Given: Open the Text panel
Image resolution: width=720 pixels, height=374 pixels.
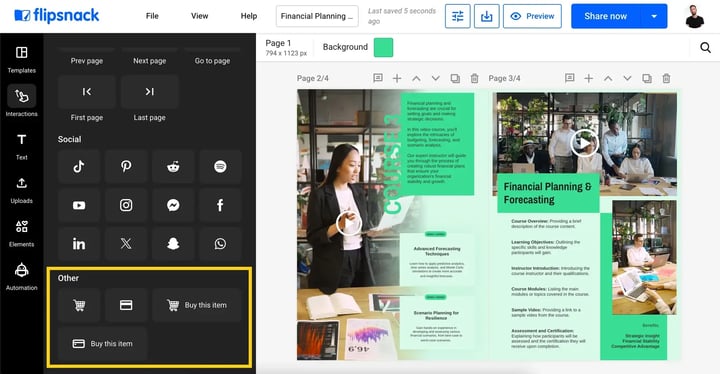Looking at the screenshot, I should pos(22,147).
